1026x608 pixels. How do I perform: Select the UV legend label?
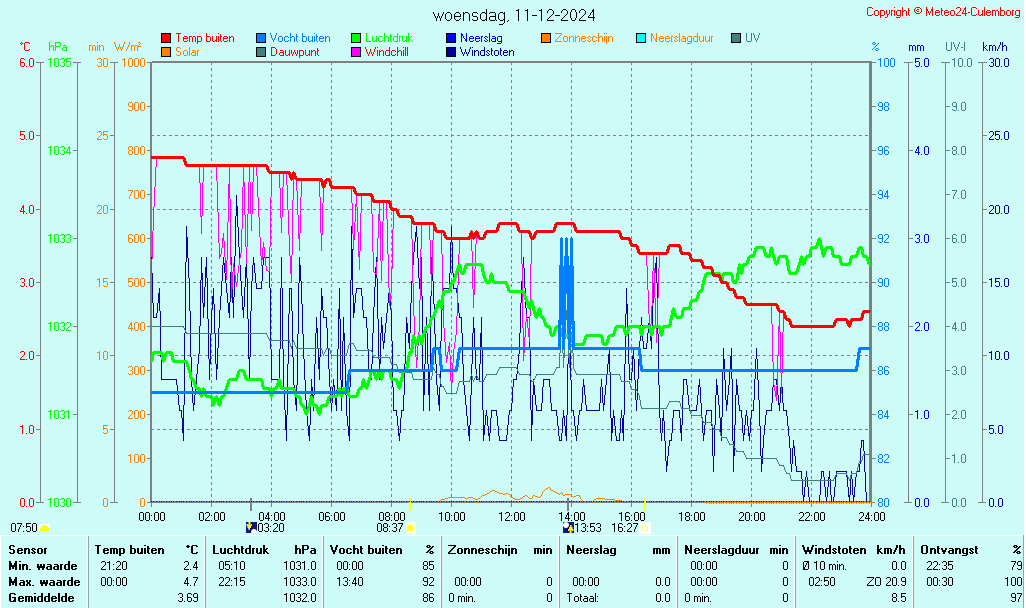(752, 38)
